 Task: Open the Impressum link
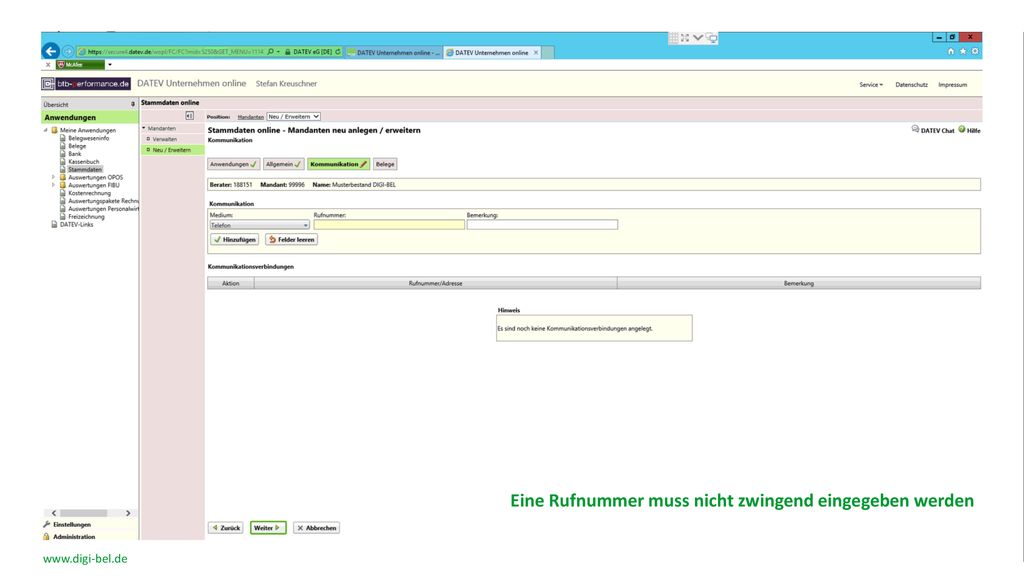953,85
